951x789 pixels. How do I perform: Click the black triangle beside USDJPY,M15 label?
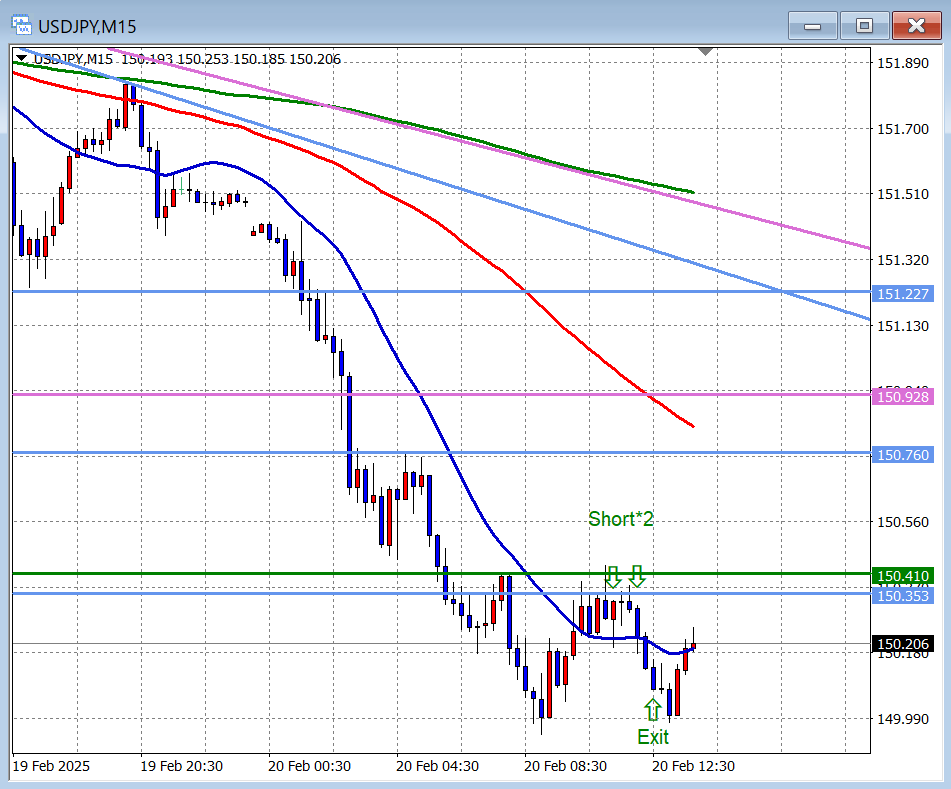21,59
